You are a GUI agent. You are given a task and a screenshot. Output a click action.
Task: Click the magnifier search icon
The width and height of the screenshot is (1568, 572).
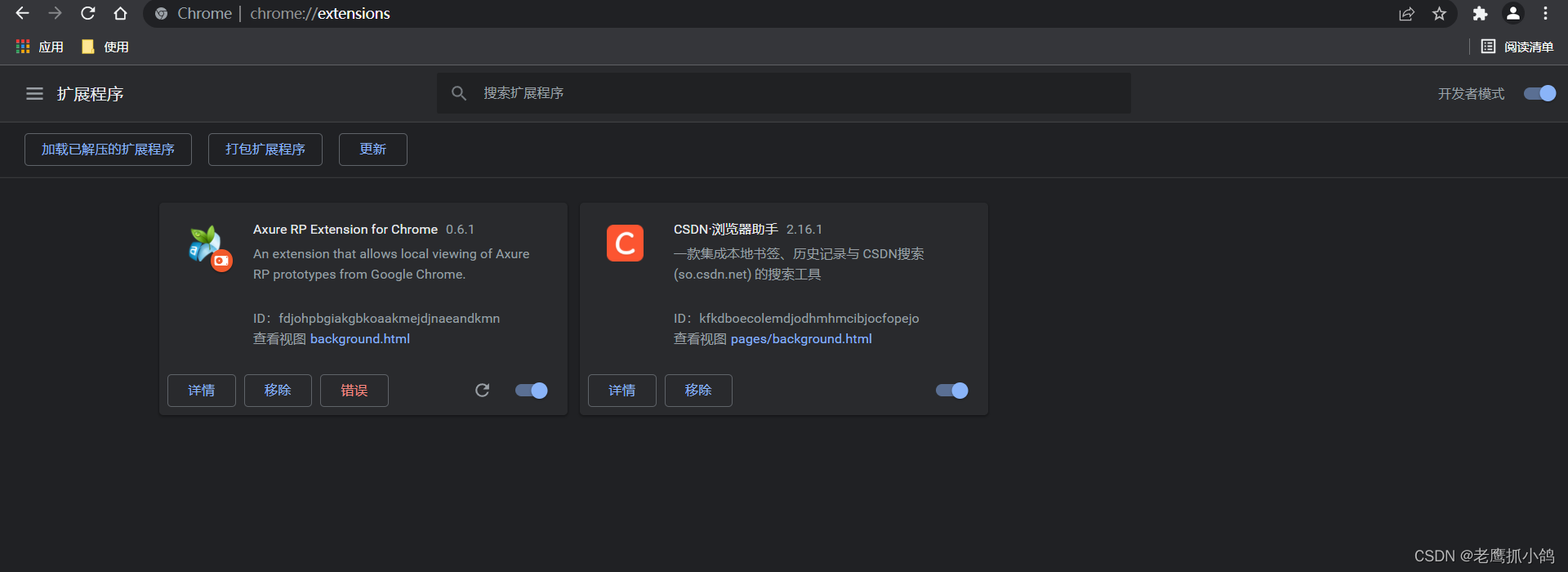click(x=459, y=93)
